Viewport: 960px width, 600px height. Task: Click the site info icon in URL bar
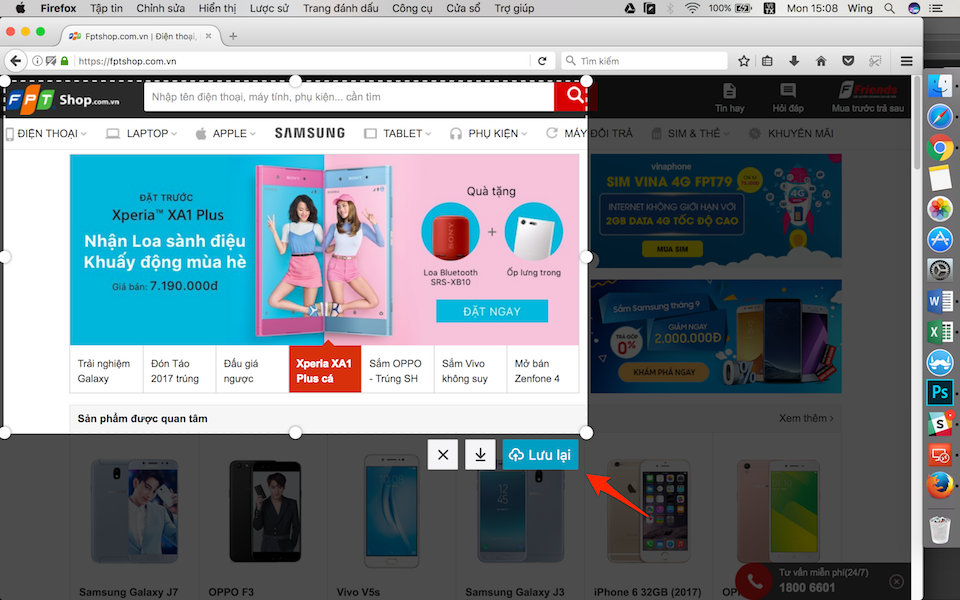37,61
